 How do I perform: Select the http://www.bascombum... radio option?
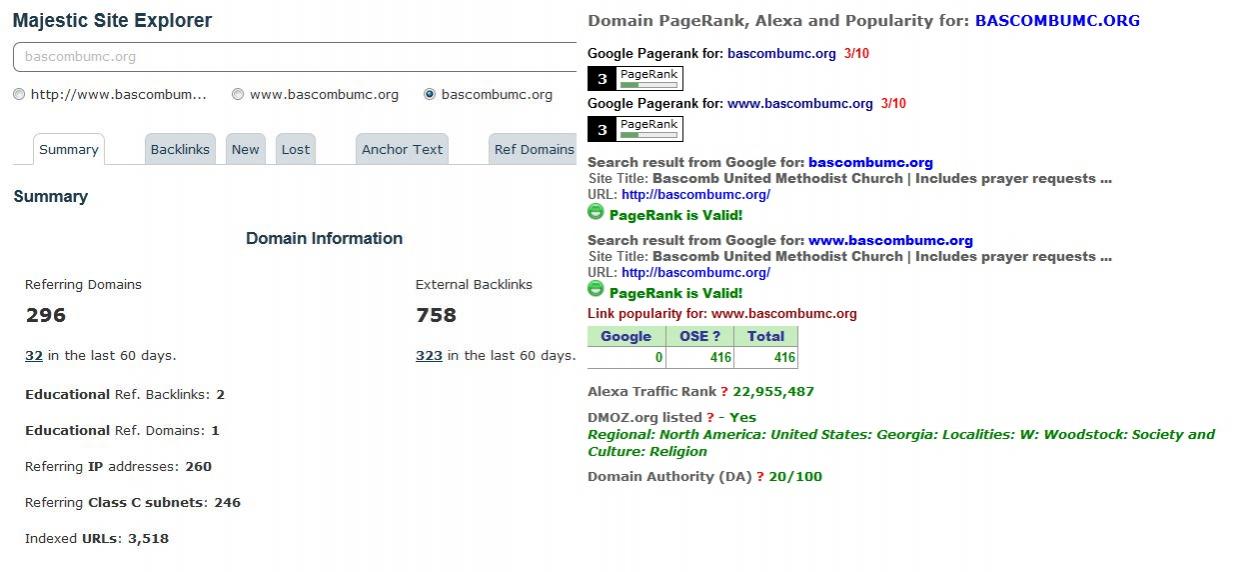[19, 95]
